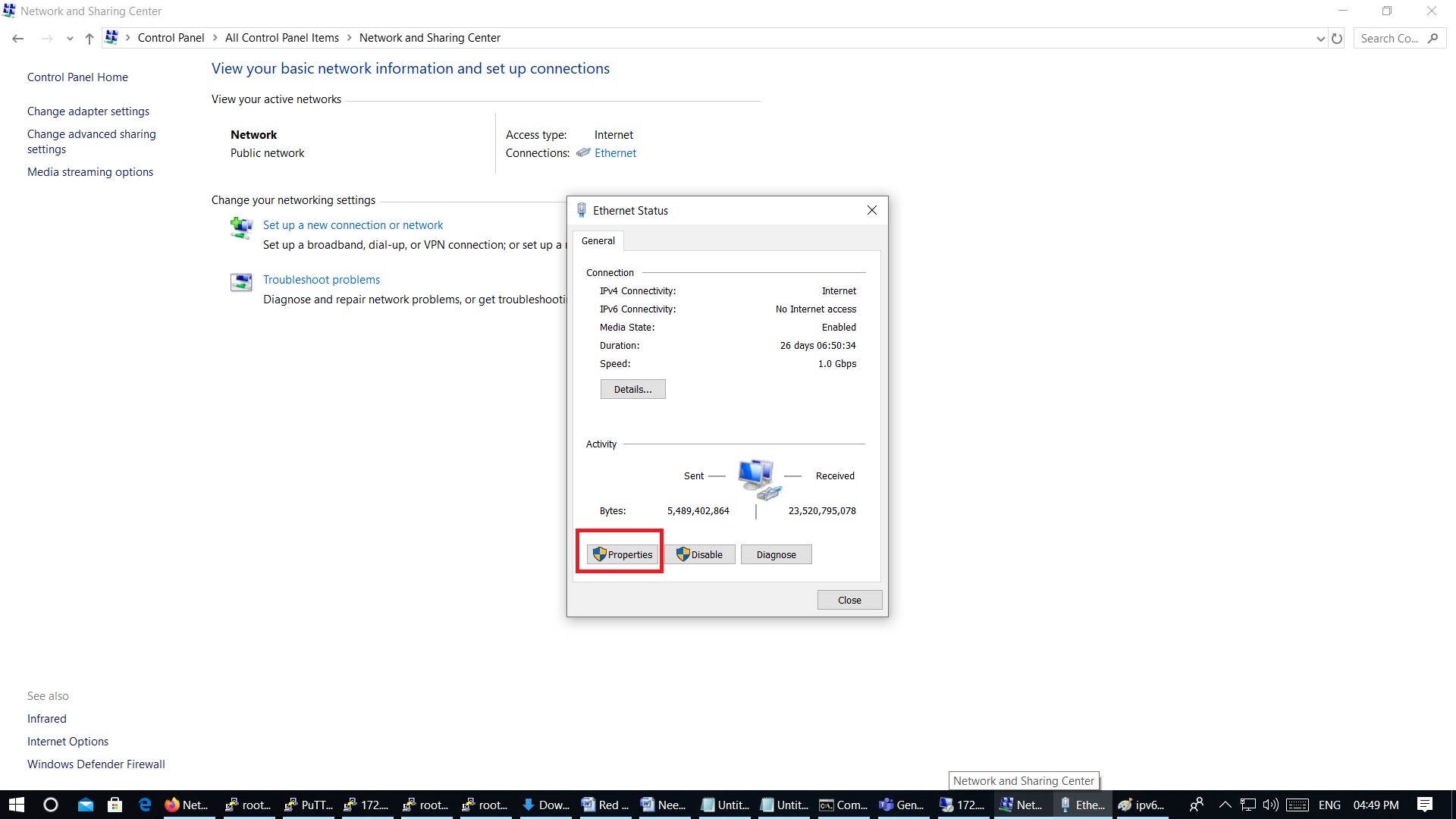Go up one level with Up arrow
1456x819 pixels.
[x=89, y=38]
